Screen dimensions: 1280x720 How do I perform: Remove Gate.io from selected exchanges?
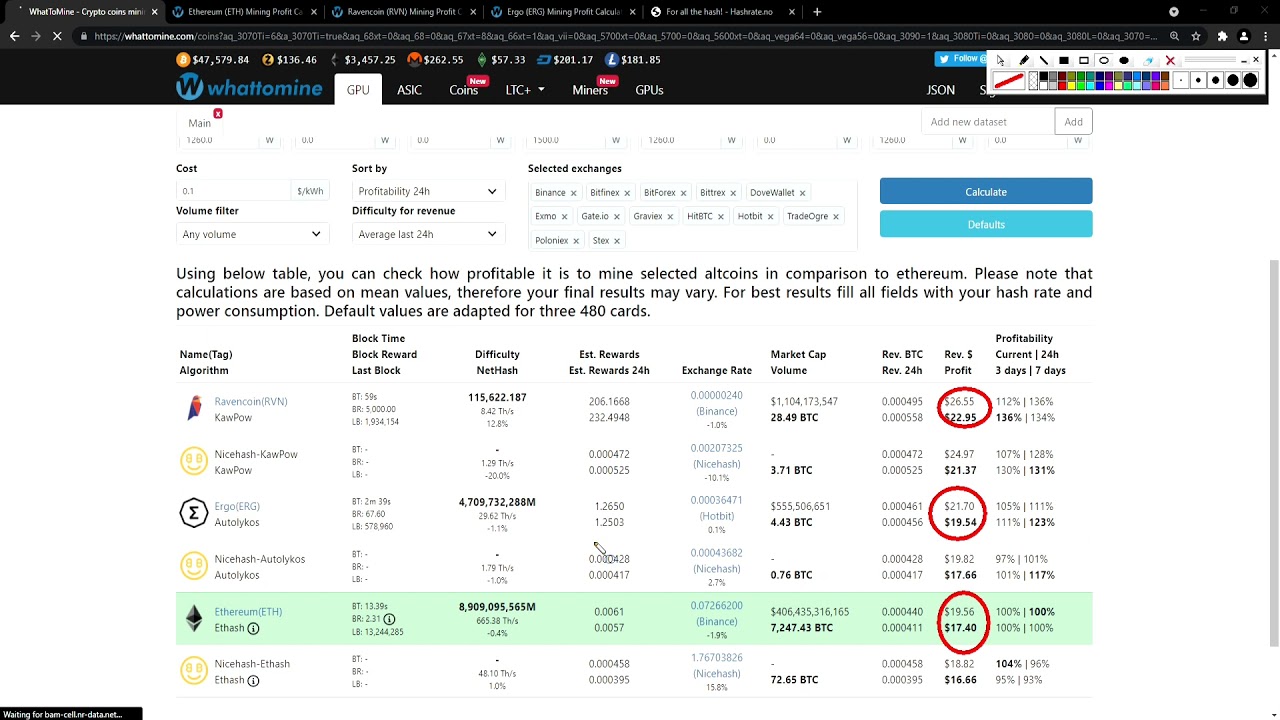point(616,217)
